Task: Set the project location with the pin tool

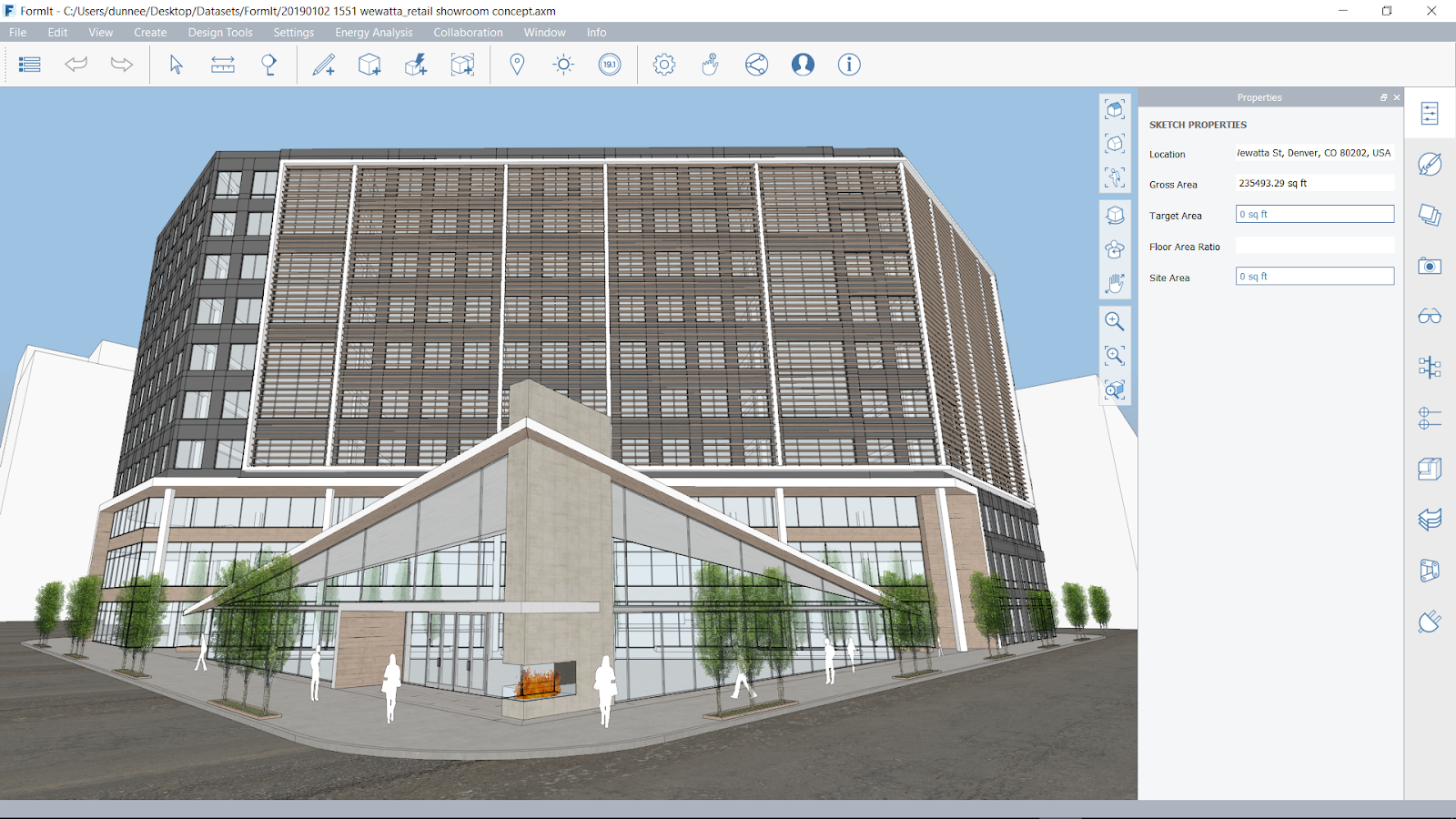Action: [x=517, y=65]
